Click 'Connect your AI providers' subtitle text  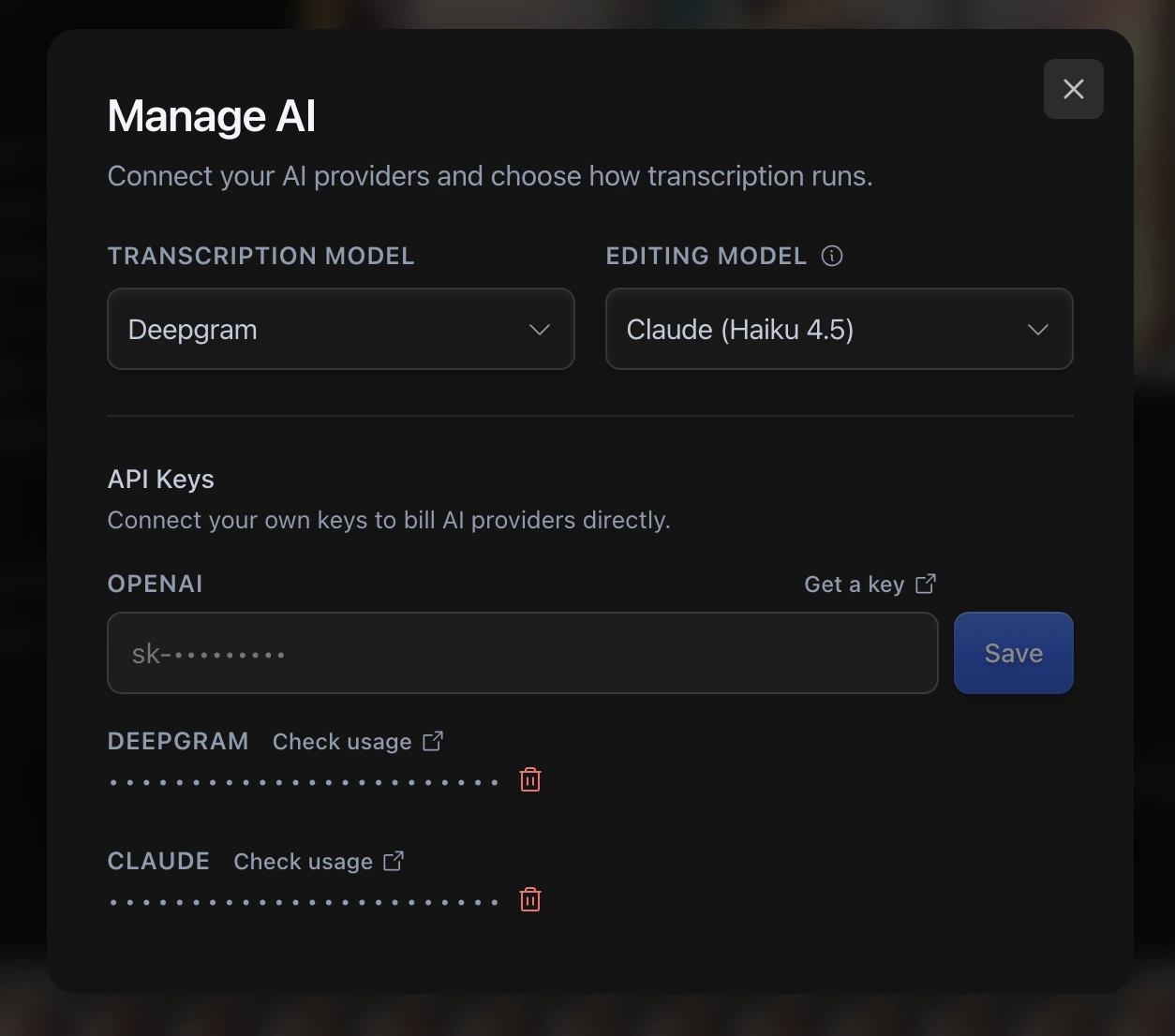pyautogui.click(x=490, y=176)
